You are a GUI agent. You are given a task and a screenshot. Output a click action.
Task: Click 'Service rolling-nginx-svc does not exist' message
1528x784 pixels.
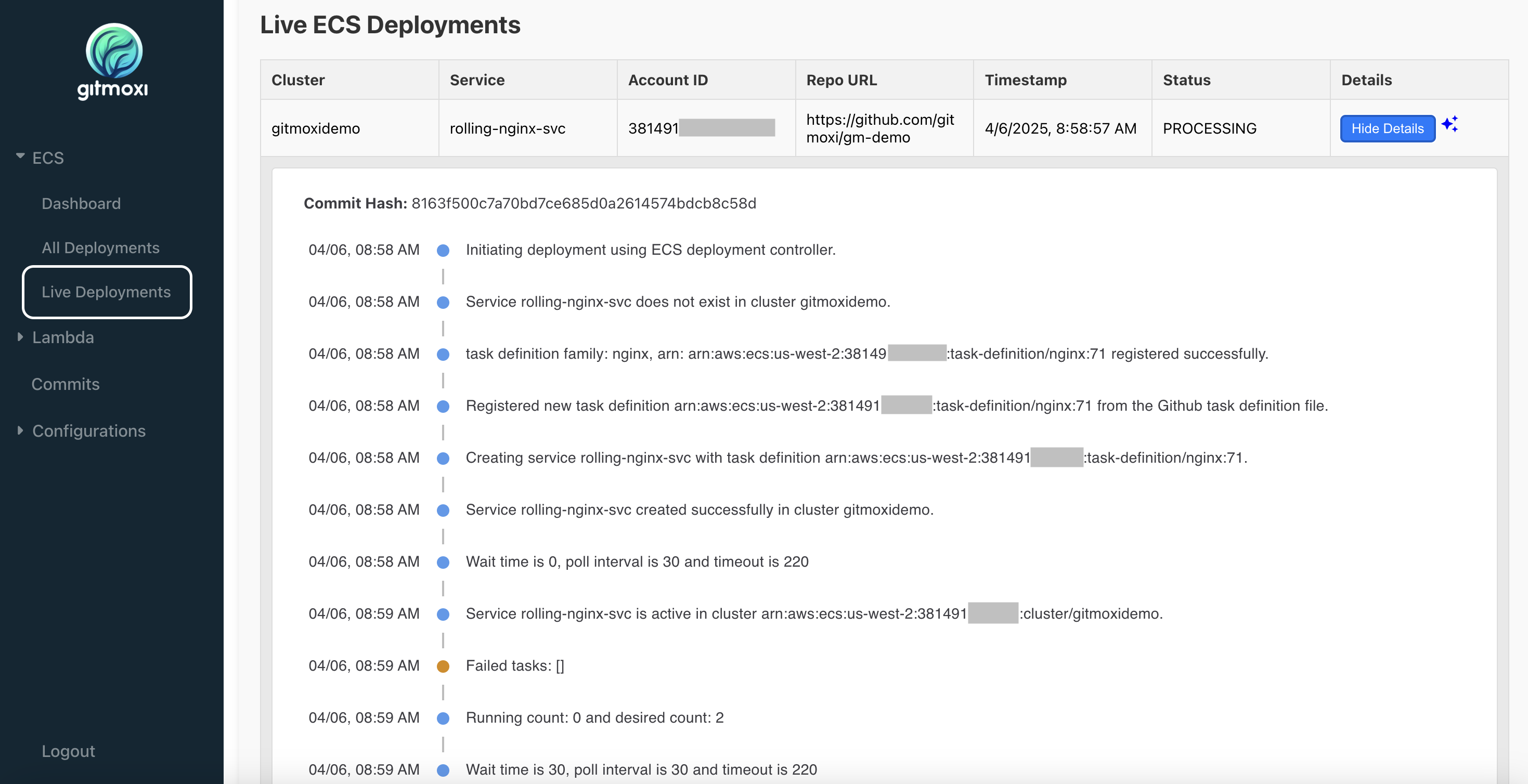pyautogui.click(x=678, y=302)
